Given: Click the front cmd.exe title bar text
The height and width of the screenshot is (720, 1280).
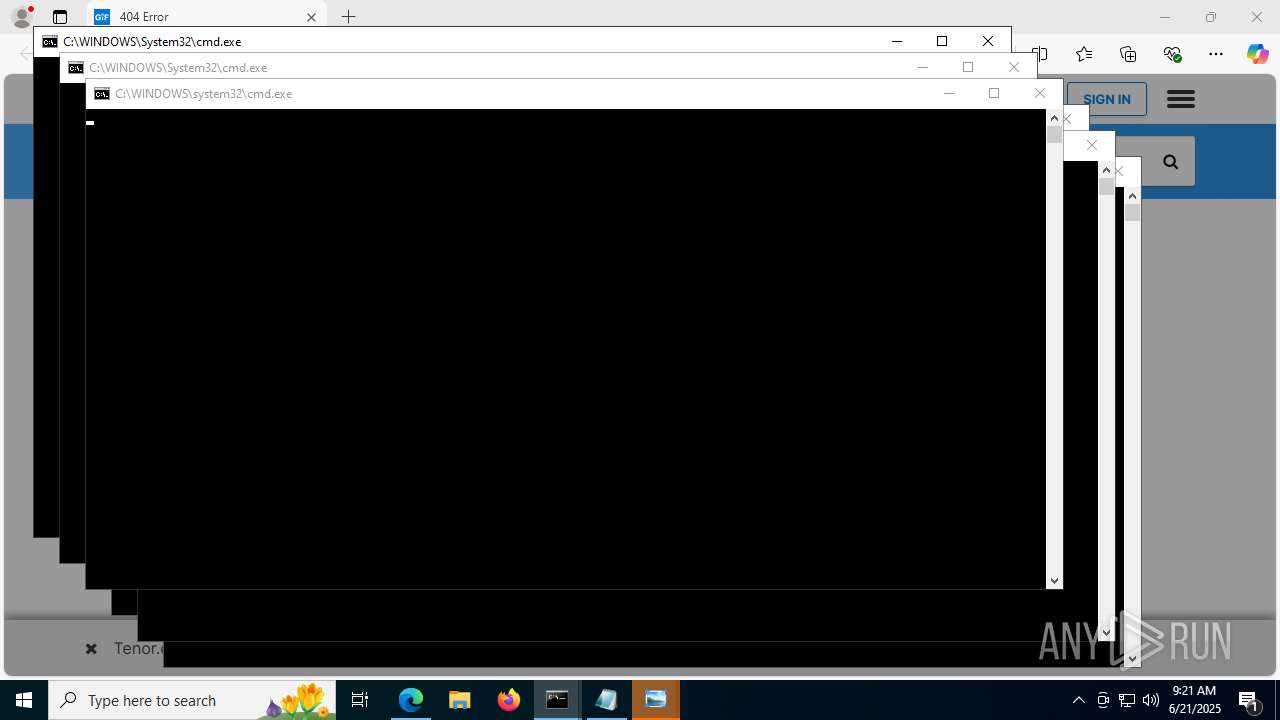Looking at the screenshot, I should click(x=204, y=94).
